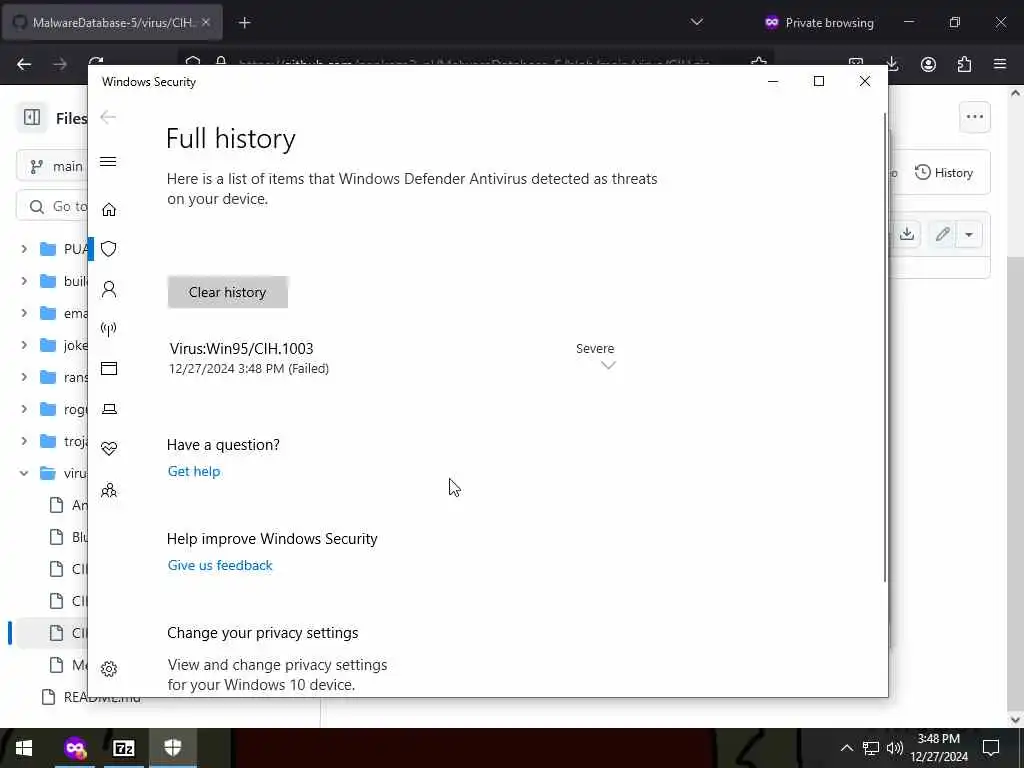Click the Windows Security scrollbar
Viewport: 1024px width, 768px height.
point(885,346)
